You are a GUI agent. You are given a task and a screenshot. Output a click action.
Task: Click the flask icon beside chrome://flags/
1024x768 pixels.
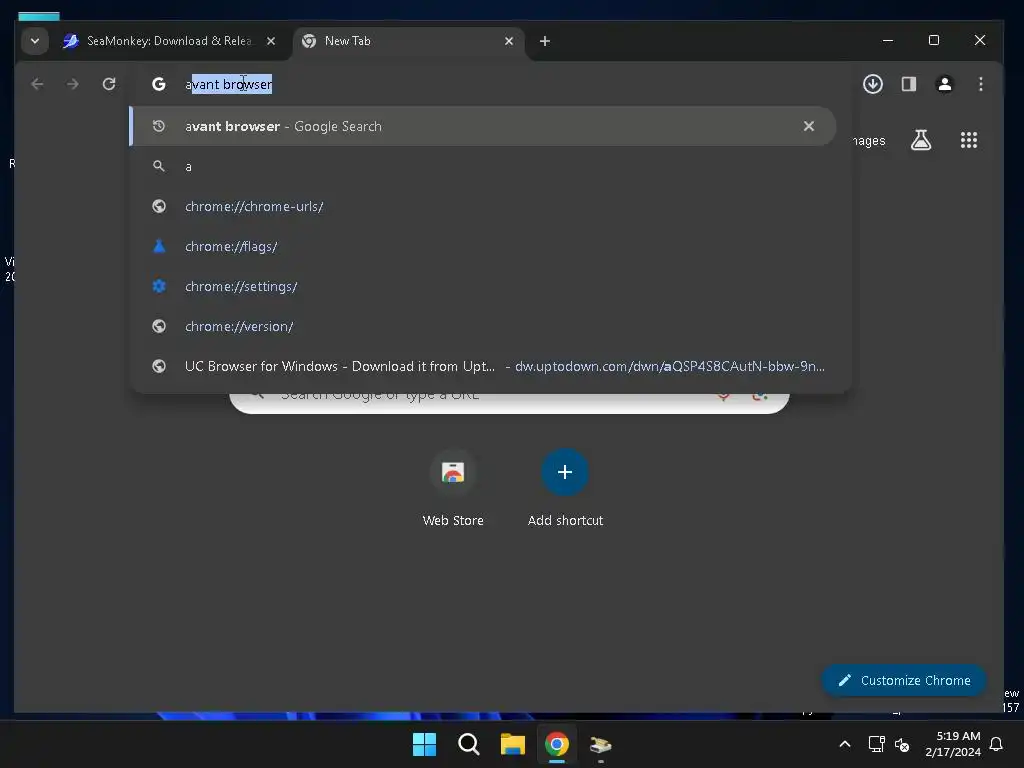click(159, 246)
